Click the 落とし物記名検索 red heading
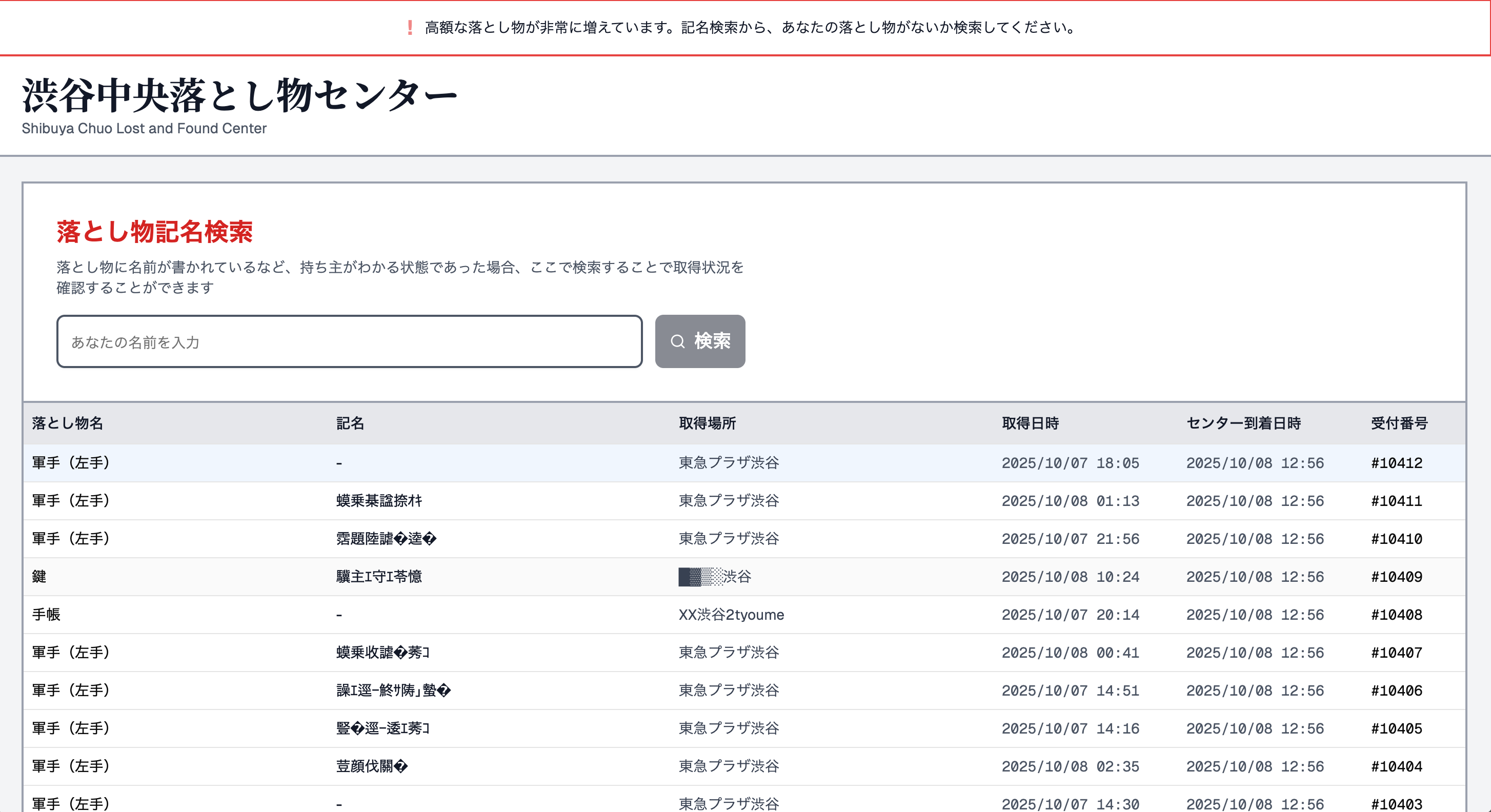Viewport: 1491px width, 812px height. point(154,232)
